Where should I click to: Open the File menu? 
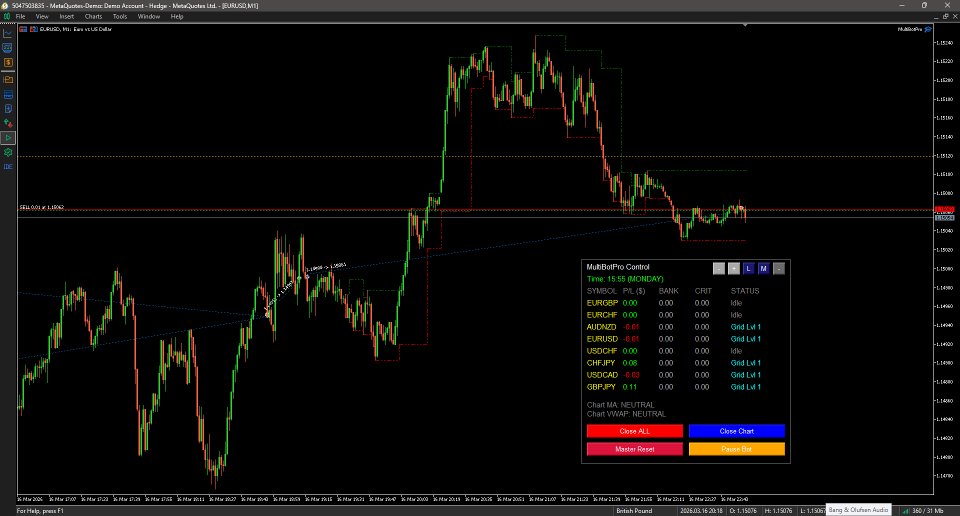point(20,17)
